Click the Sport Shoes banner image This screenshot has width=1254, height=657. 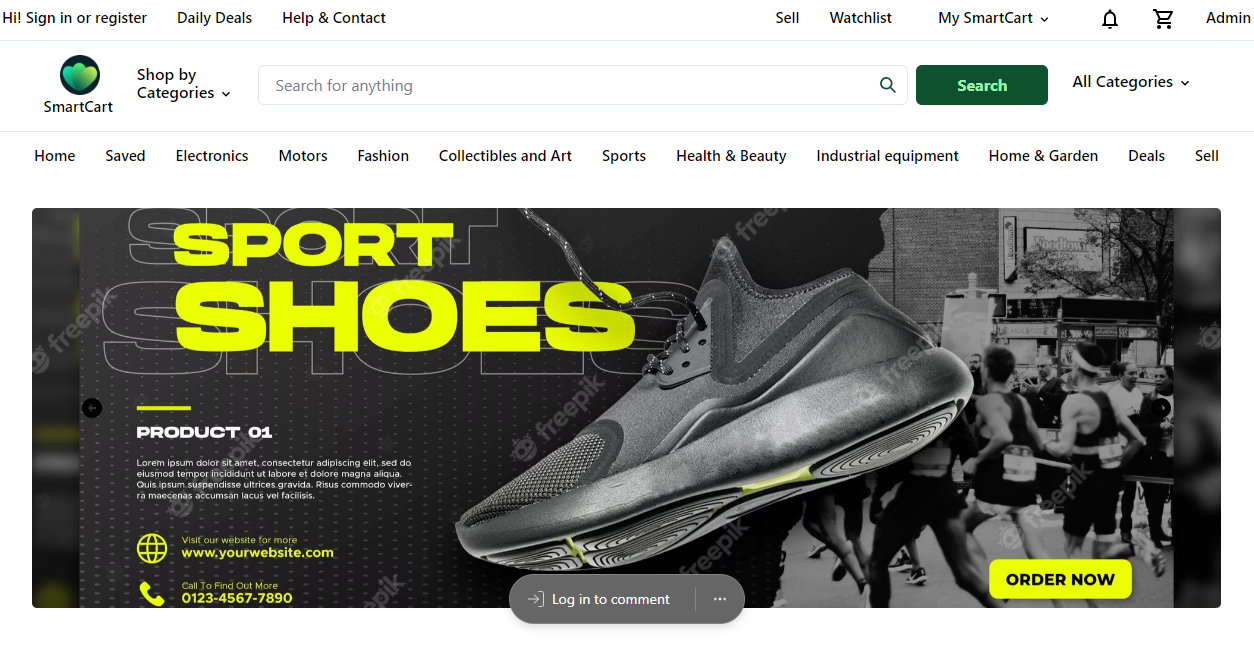pyautogui.click(x=626, y=400)
